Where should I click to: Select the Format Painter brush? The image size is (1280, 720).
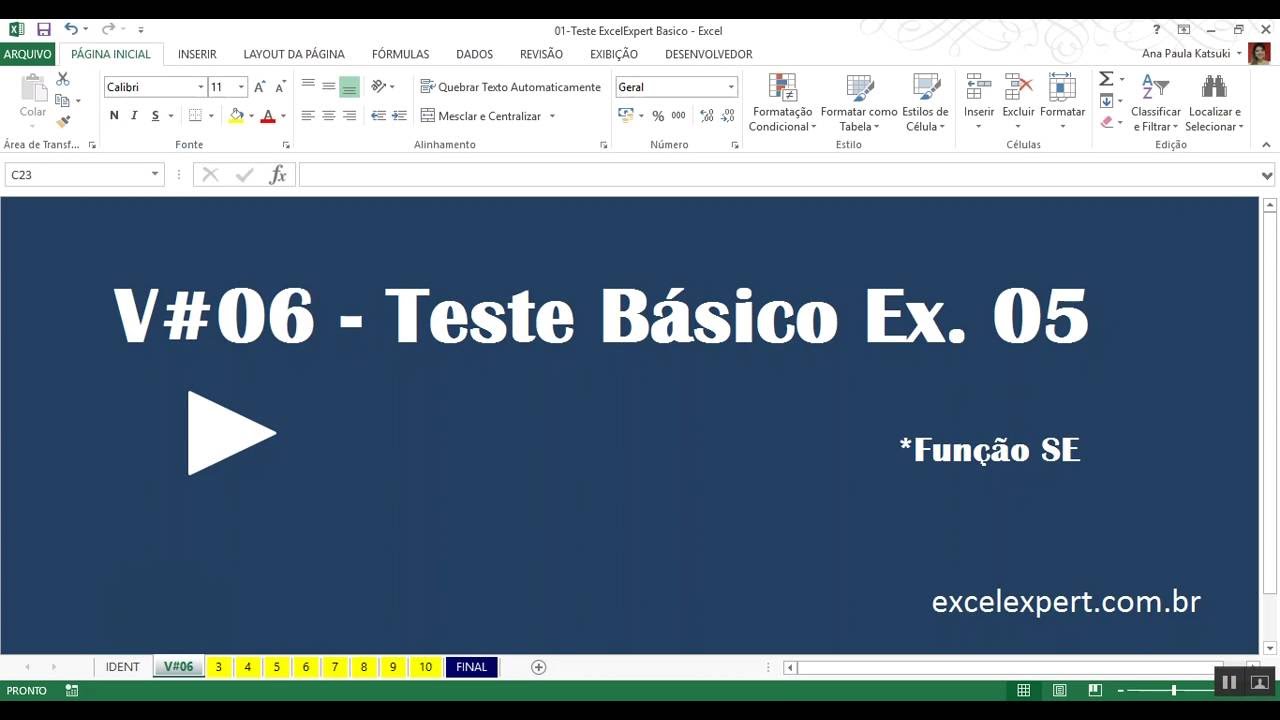coord(63,122)
